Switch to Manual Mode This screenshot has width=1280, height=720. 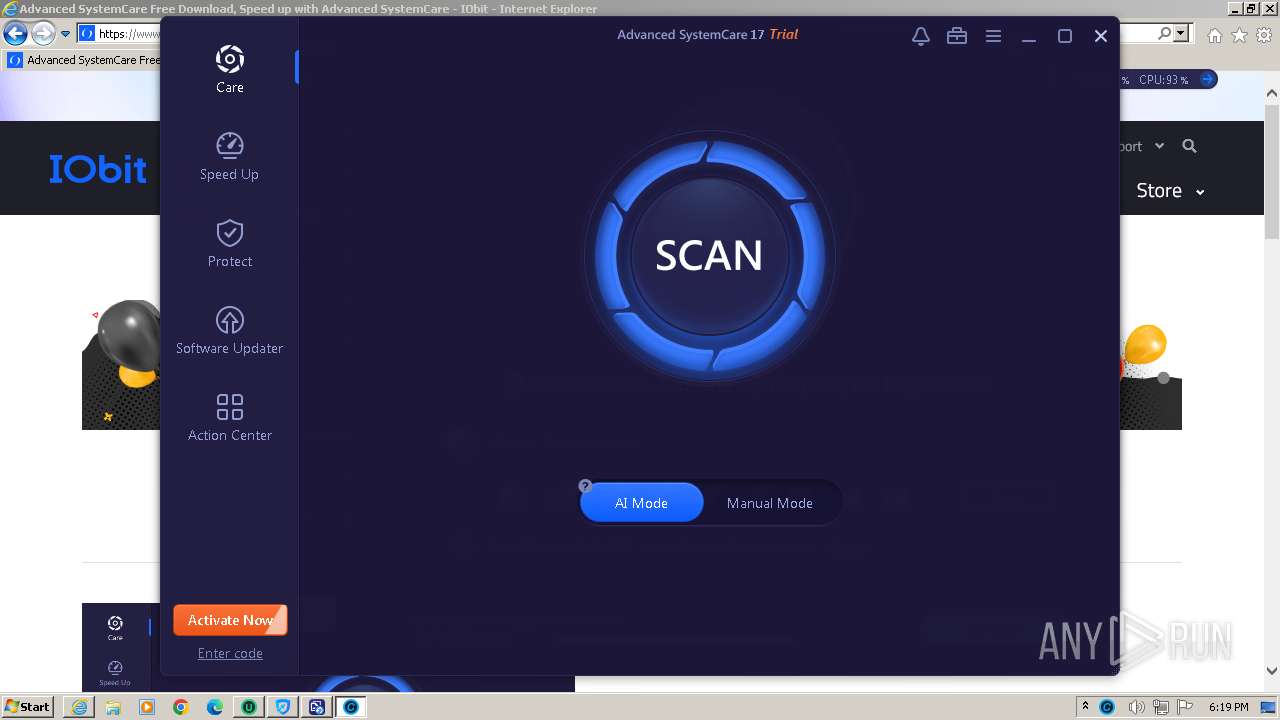pyautogui.click(x=769, y=503)
